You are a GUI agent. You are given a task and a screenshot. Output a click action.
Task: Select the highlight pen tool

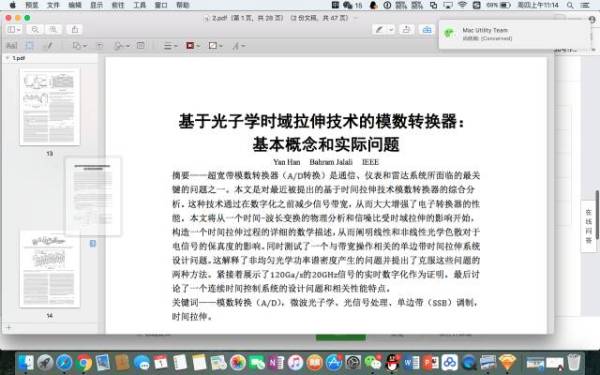[x=379, y=29]
